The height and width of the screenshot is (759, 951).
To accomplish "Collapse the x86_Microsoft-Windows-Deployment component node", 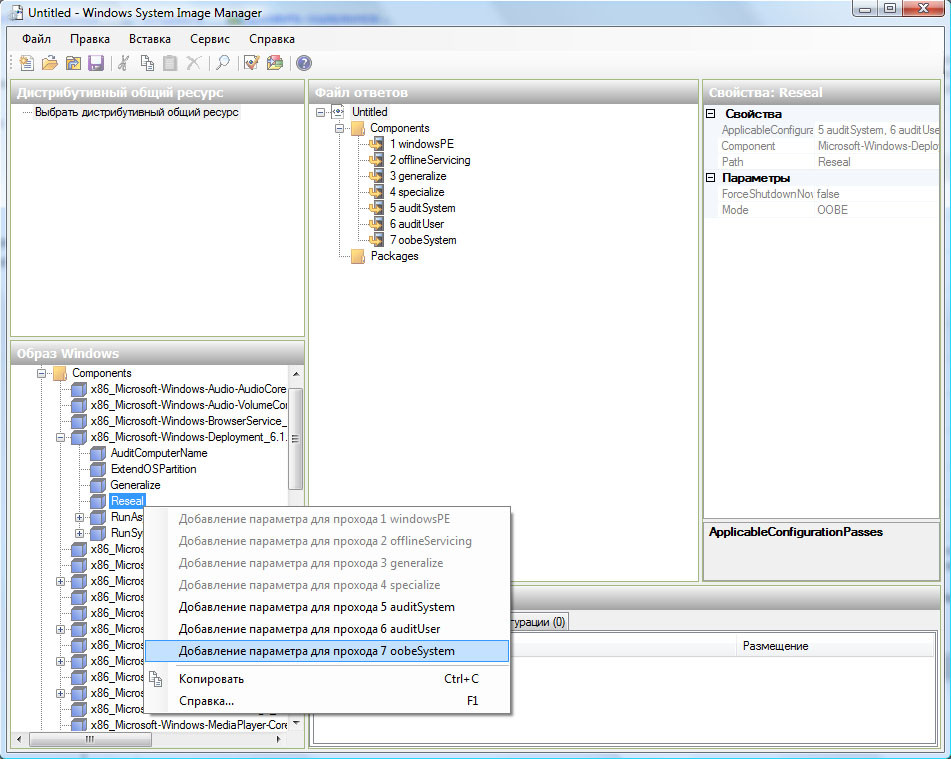I will [x=61, y=437].
